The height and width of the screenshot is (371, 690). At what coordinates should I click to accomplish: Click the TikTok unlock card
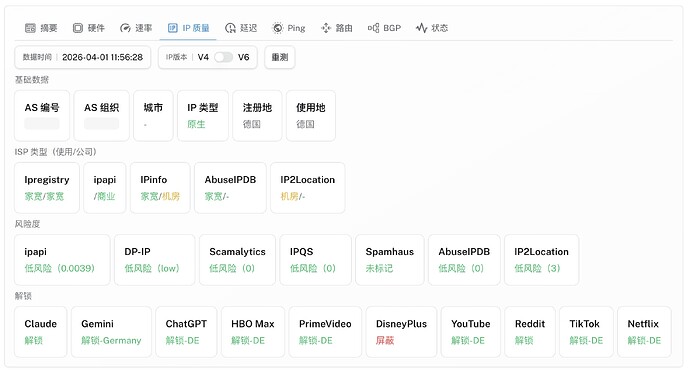(586, 332)
